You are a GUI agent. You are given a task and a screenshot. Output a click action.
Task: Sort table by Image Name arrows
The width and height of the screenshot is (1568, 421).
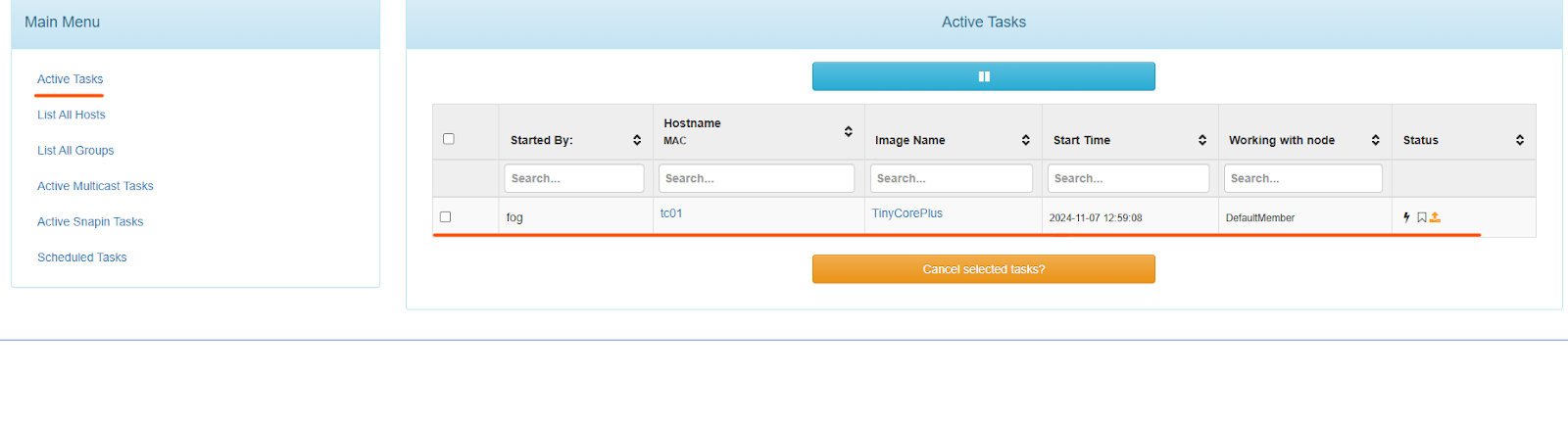coord(1026,140)
